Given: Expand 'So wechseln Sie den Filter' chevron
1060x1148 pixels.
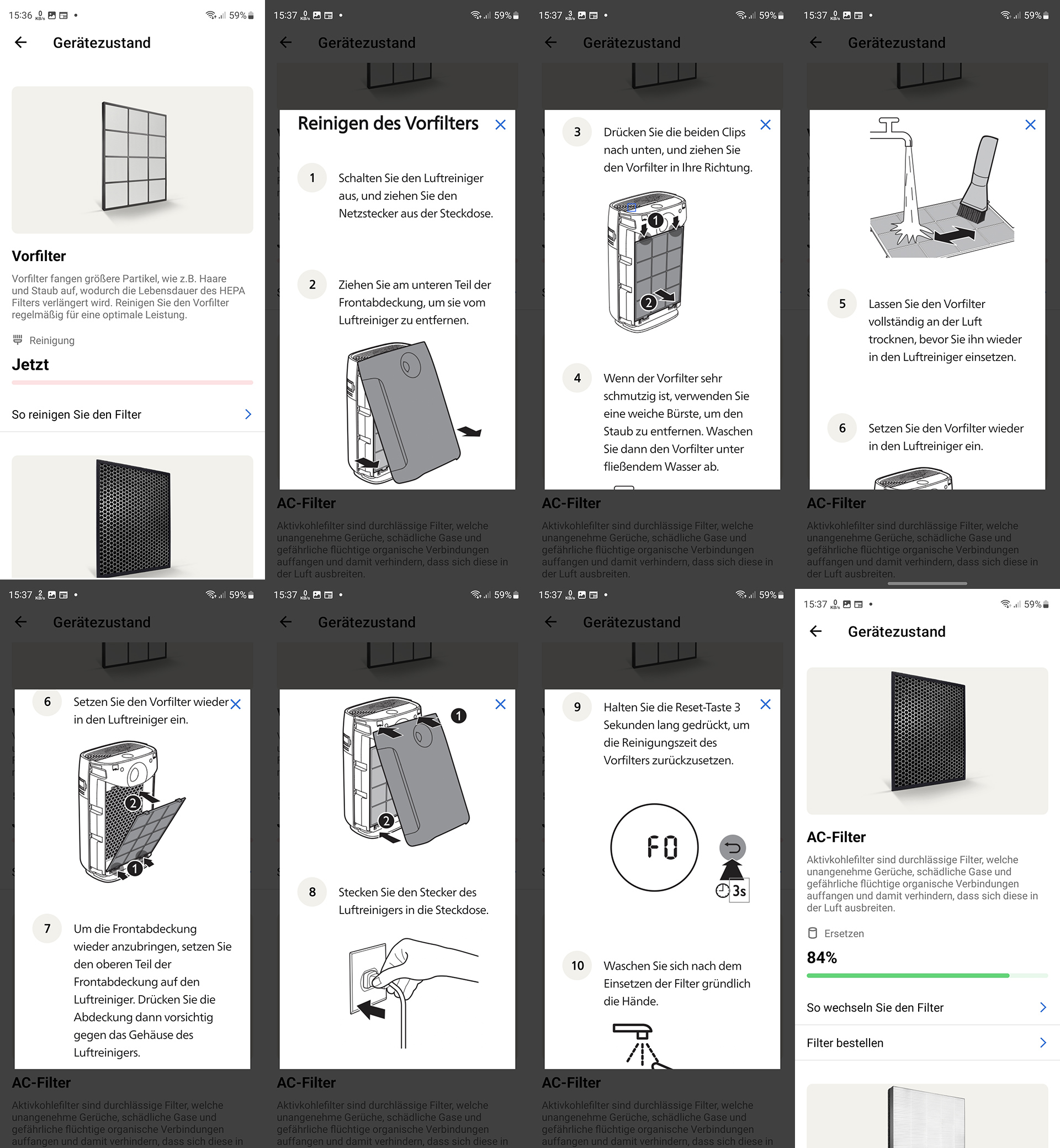Looking at the screenshot, I should coord(1043,1007).
